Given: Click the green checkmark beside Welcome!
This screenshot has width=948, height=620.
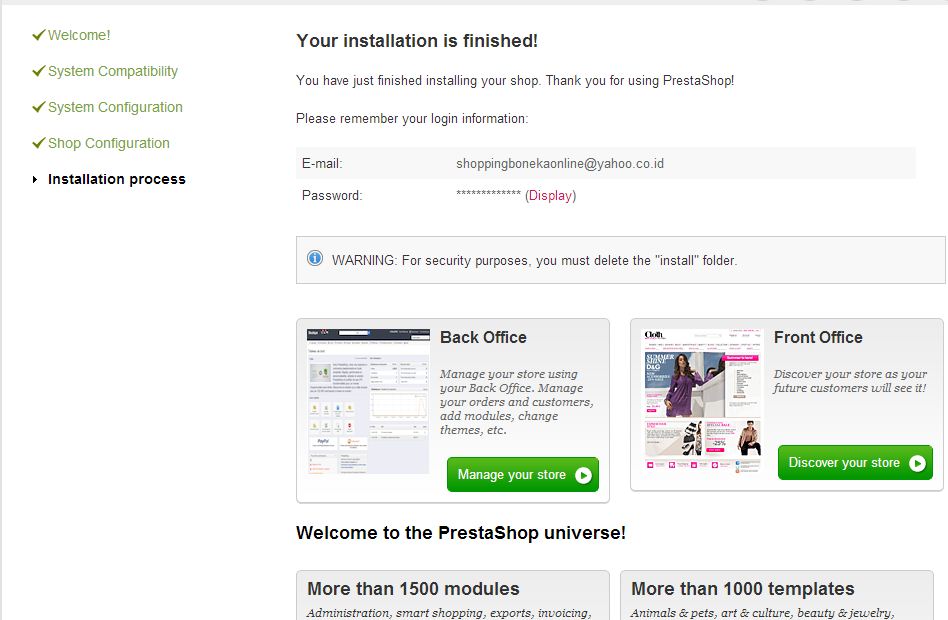Looking at the screenshot, I should pyautogui.click(x=39, y=35).
